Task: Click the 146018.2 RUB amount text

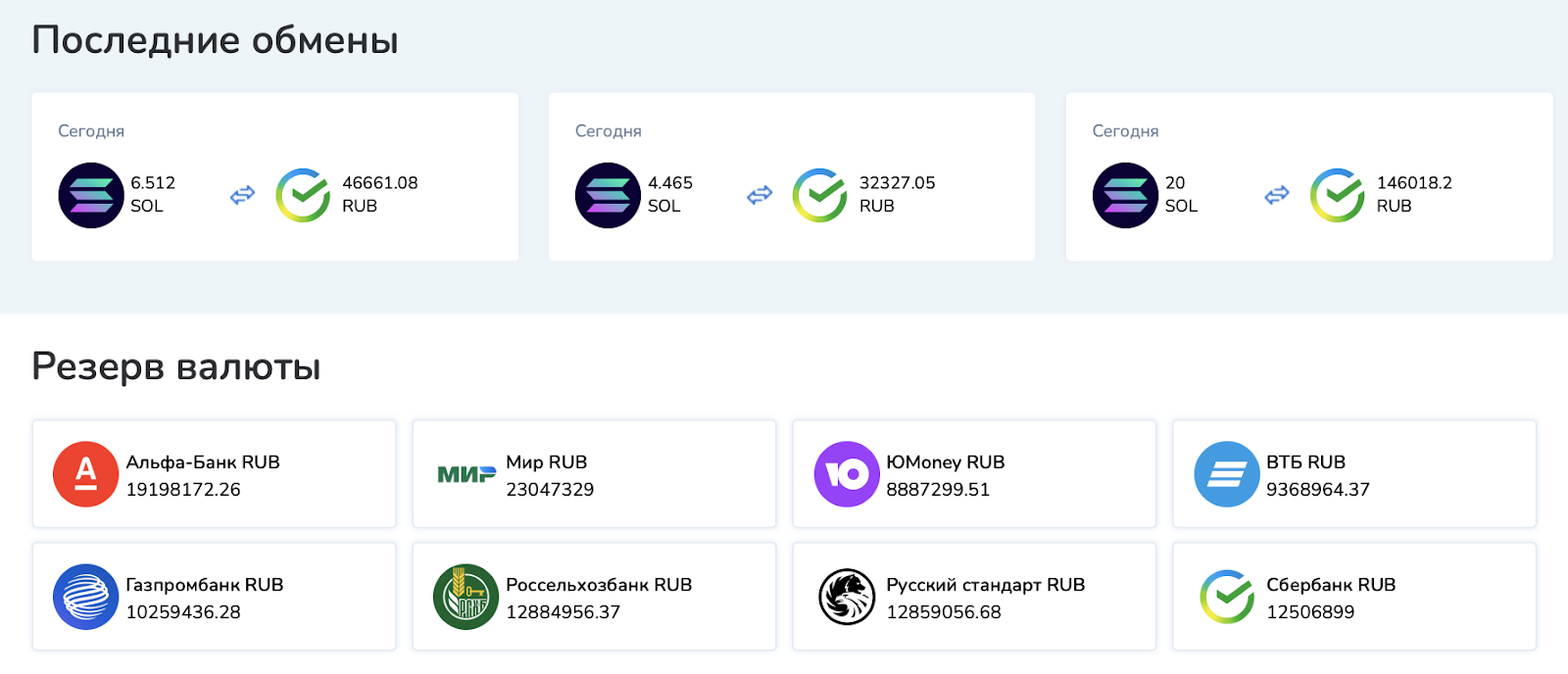Action: [1414, 194]
